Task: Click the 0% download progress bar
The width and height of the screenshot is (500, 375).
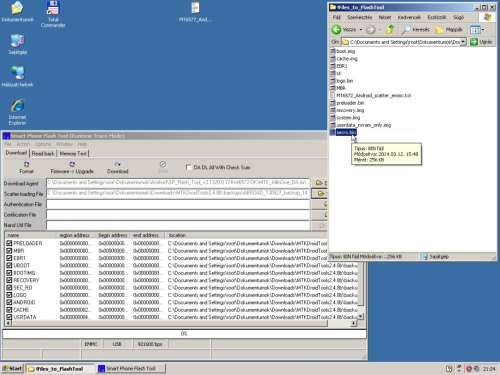Action: [184, 334]
